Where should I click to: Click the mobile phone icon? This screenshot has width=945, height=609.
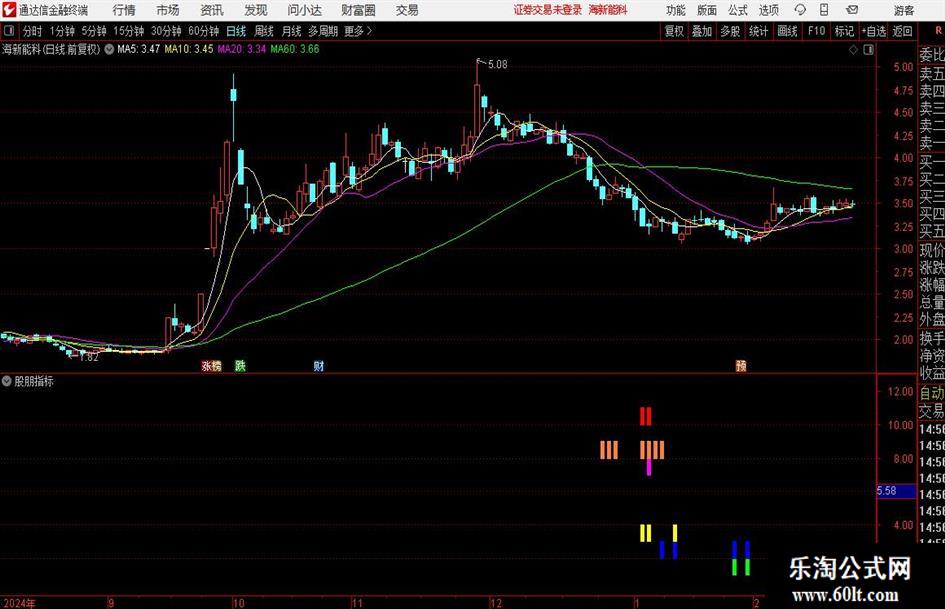[x=824, y=10]
